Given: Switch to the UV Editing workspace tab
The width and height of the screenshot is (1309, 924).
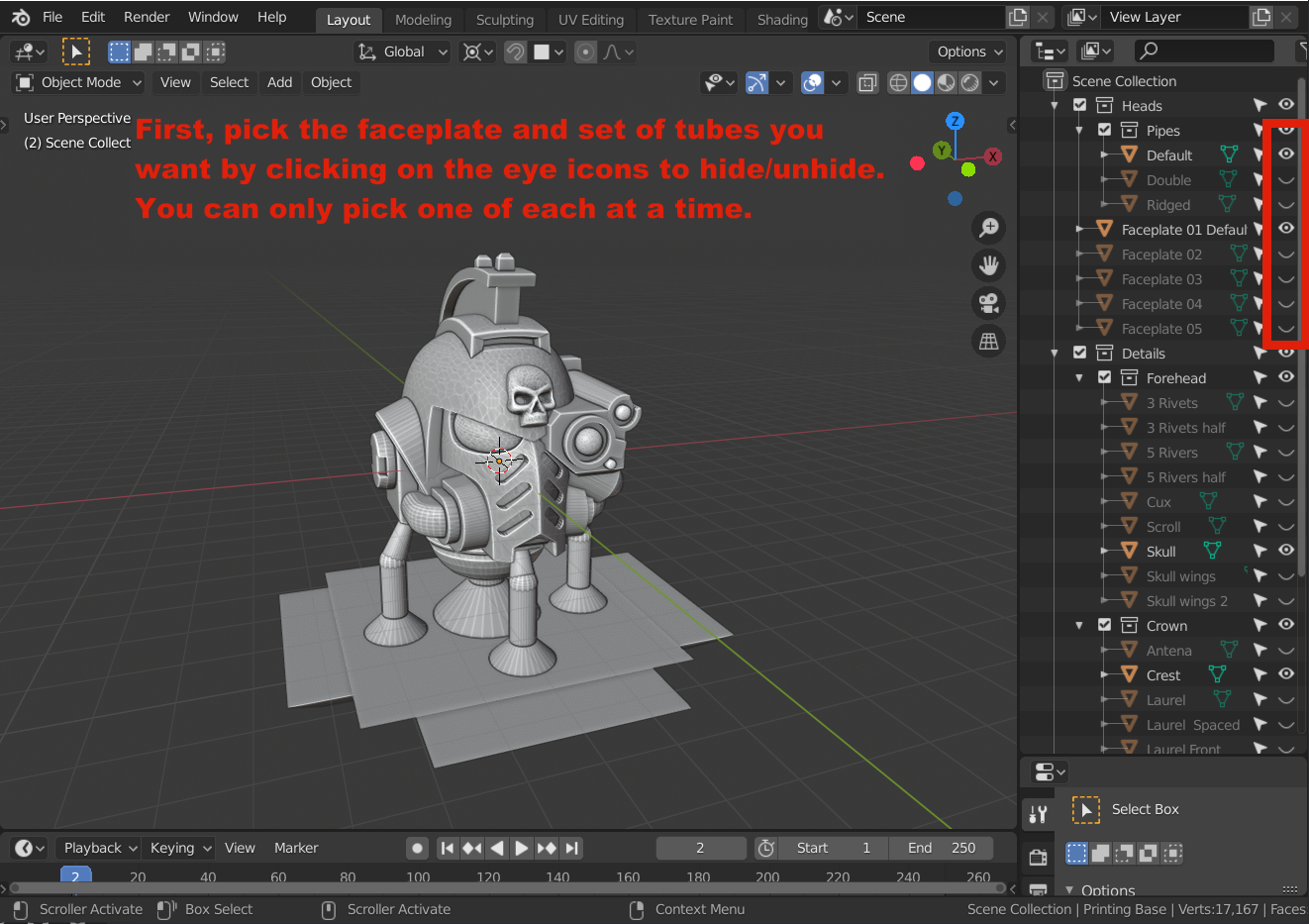Looking at the screenshot, I should [591, 19].
